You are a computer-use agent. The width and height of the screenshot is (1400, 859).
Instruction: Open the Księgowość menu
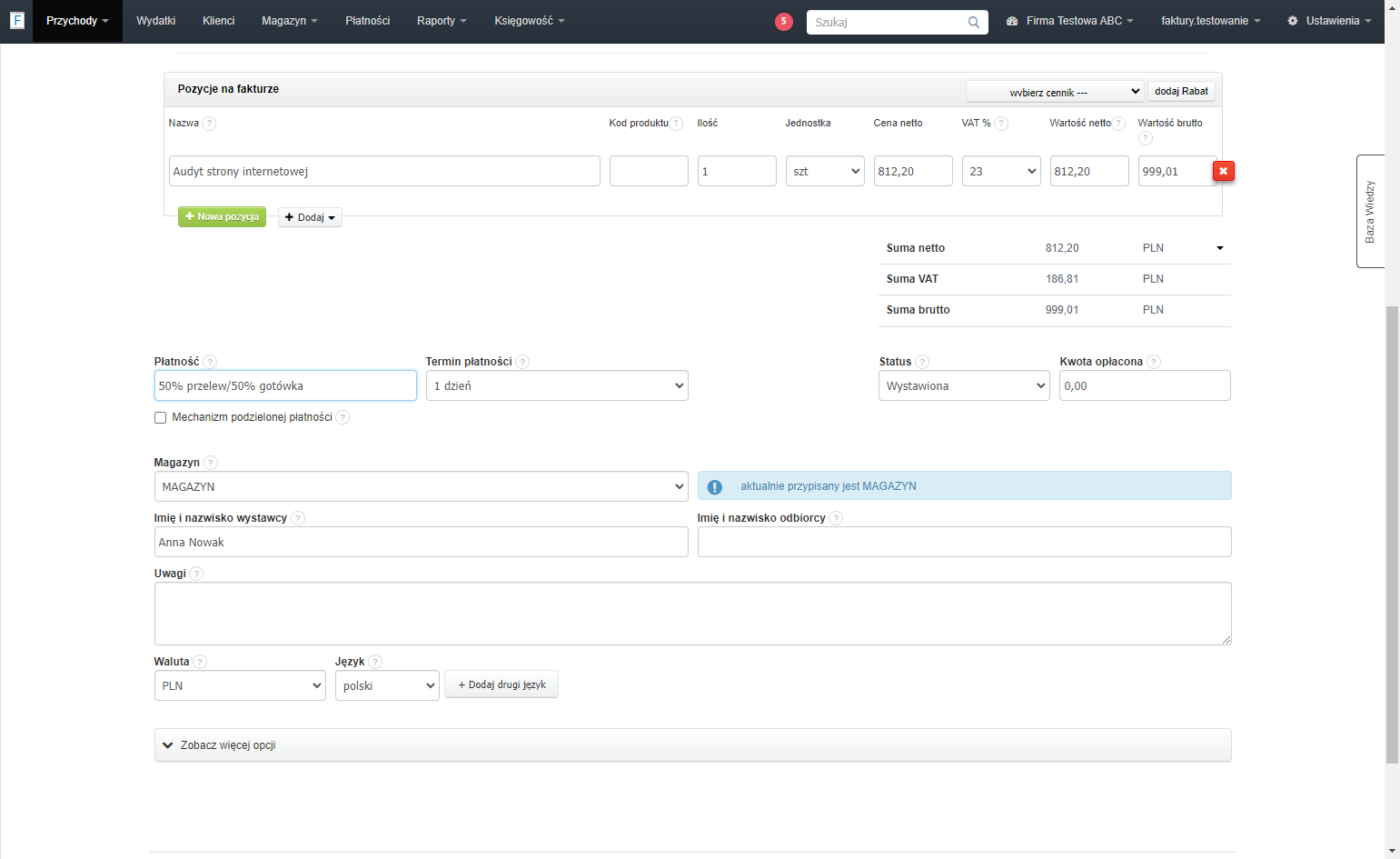530,21
